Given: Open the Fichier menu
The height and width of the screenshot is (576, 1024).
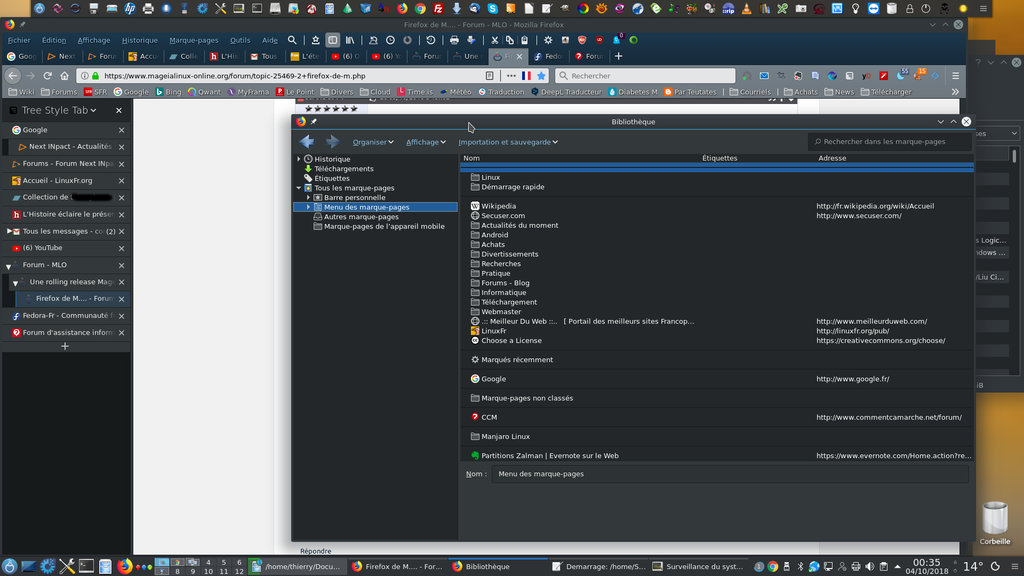Looking at the screenshot, I should pyautogui.click(x=19, y=40).
